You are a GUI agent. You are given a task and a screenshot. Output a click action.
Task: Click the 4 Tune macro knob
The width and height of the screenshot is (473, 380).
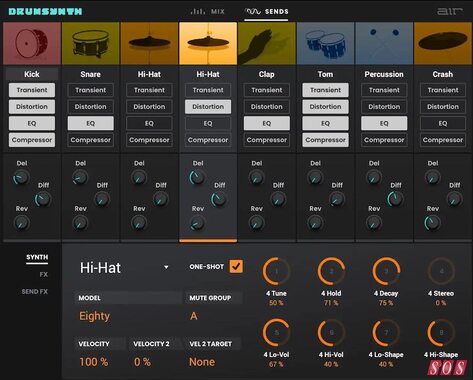coord(276,271)
